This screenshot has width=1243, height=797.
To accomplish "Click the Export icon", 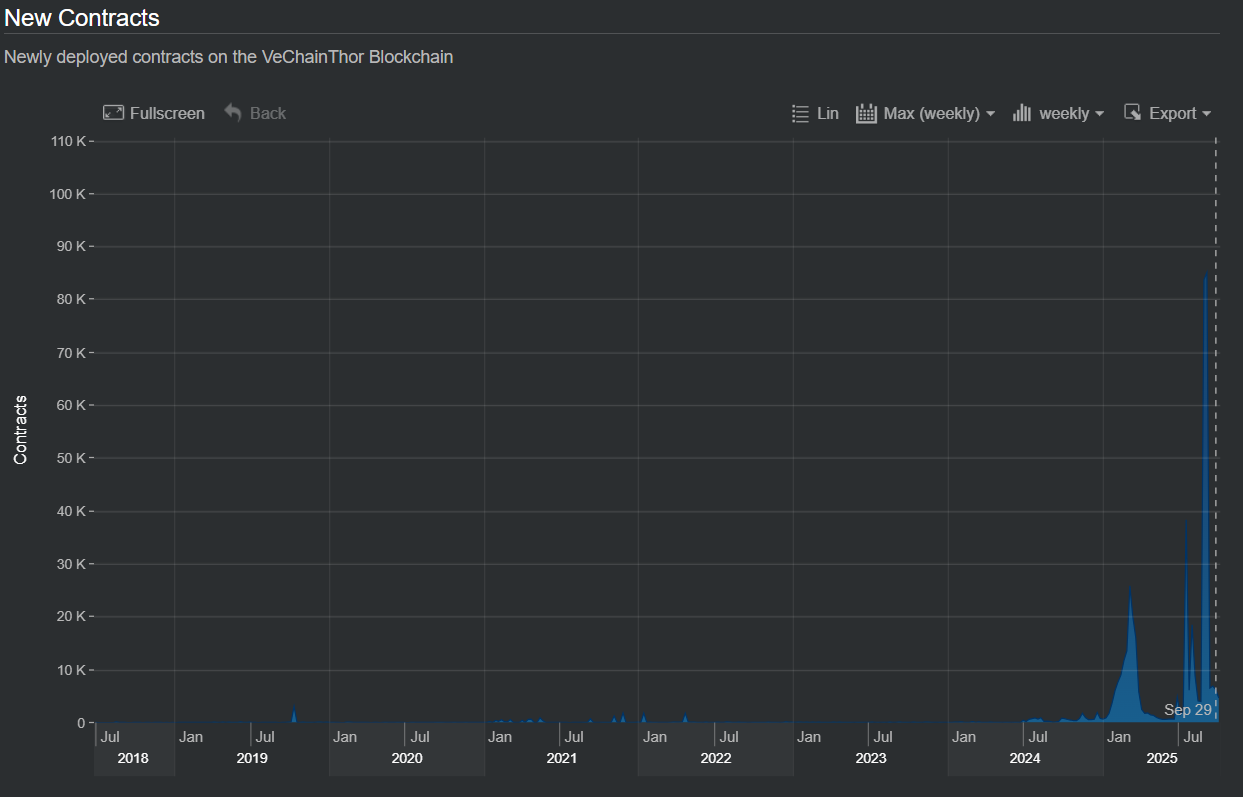I will 1133,113.
